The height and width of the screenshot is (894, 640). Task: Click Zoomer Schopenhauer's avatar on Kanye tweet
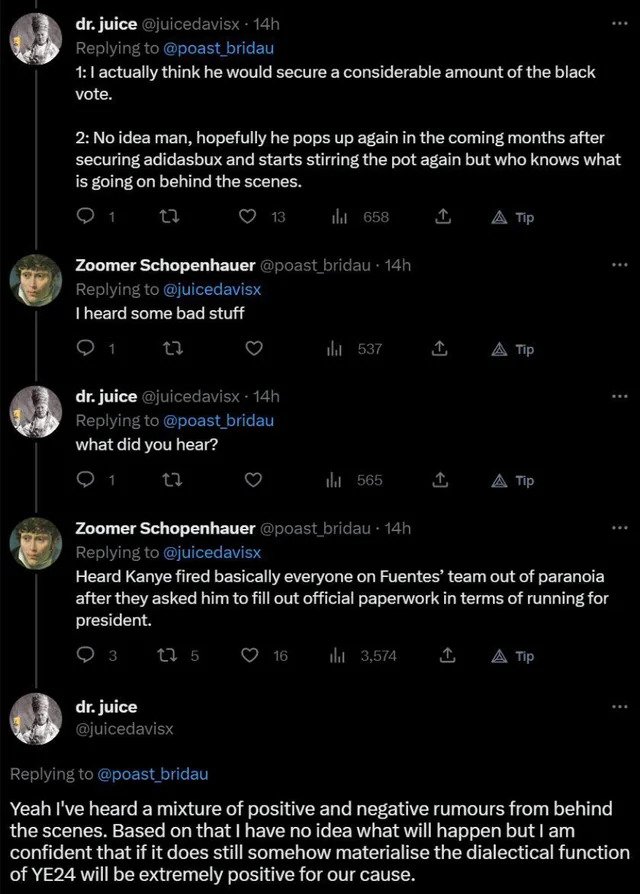pyautogui.click(x=36, y=543)
